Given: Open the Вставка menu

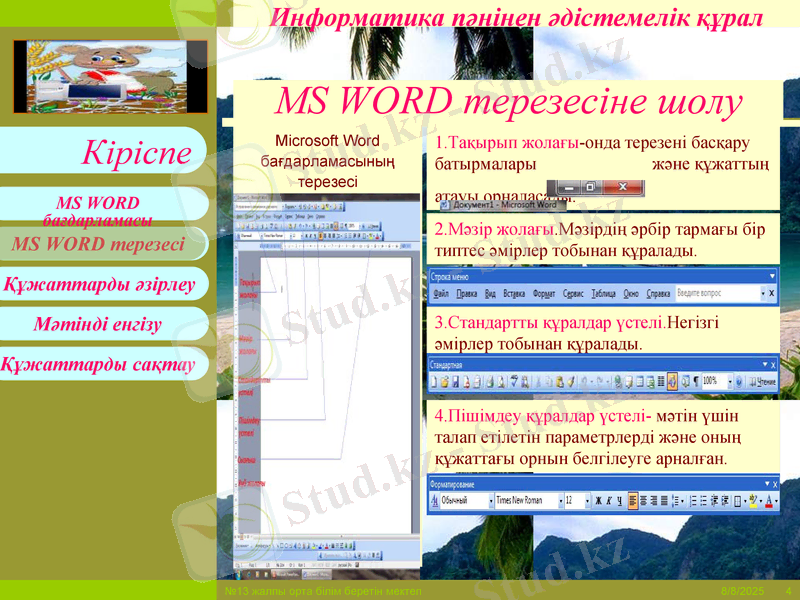Looking at the screenshot, I should [513, 291].
